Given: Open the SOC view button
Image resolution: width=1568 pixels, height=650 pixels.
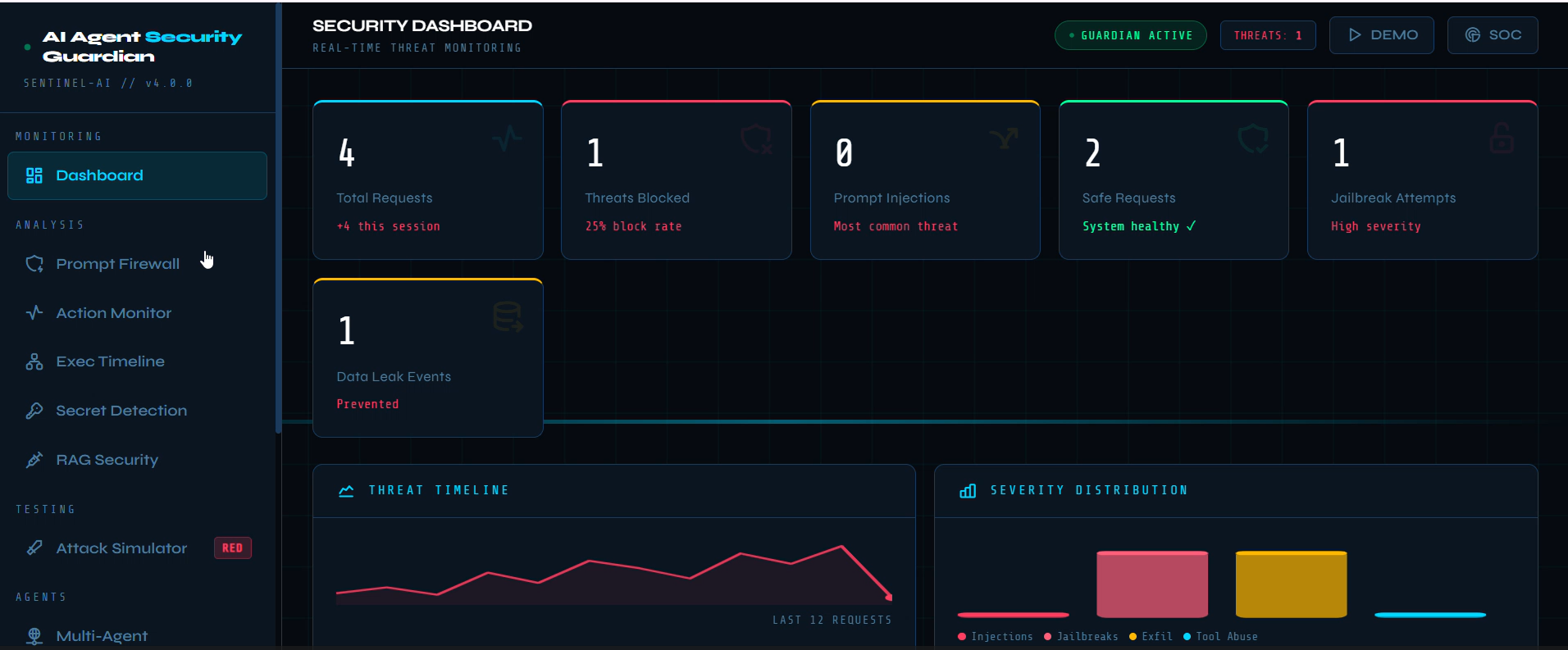Looking at the screenshot, I should pyautogui.click(x=1493, y=35).
